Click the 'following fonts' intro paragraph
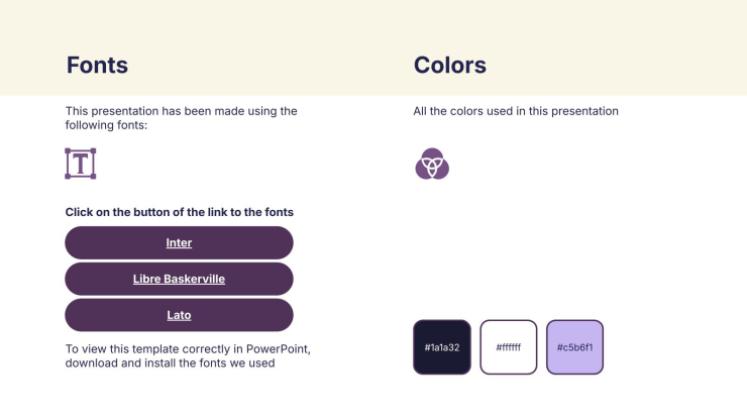This screenshot has height=420, width=747. (181, 118)
